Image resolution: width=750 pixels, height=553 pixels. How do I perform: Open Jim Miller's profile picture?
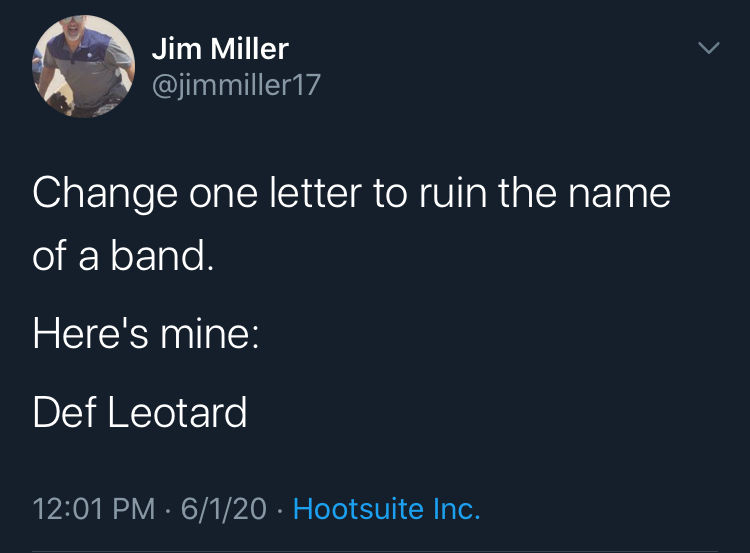coord(84,68)
